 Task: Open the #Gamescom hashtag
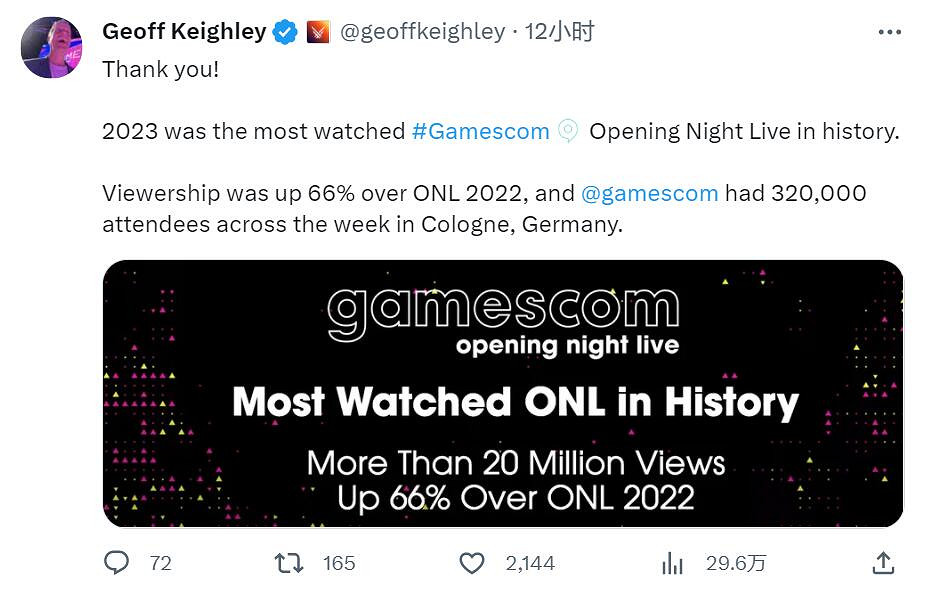pos(480,131)
